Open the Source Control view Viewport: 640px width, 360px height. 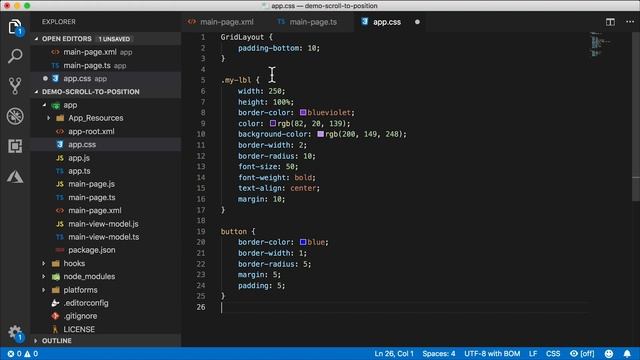15,86
